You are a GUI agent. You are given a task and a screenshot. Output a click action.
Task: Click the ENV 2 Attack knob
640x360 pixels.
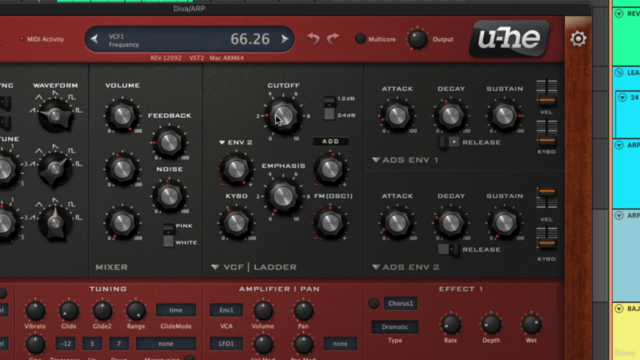point(397,223)
